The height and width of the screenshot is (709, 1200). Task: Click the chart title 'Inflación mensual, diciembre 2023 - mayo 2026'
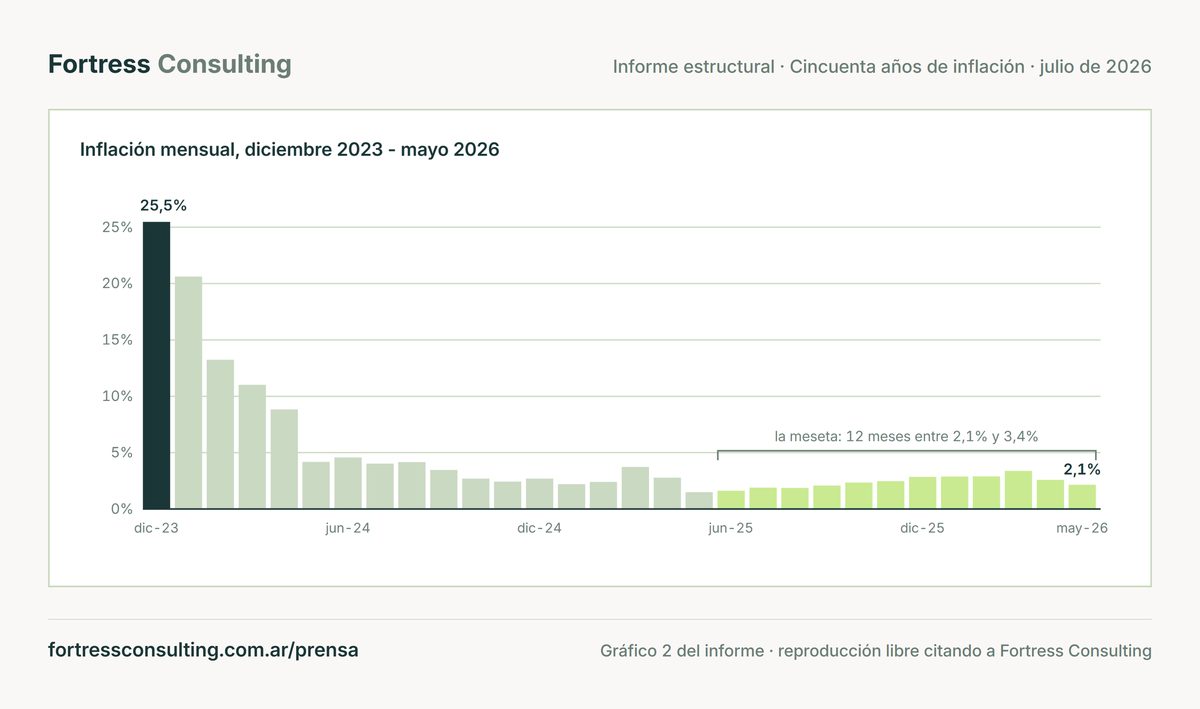tap(289, 150)
